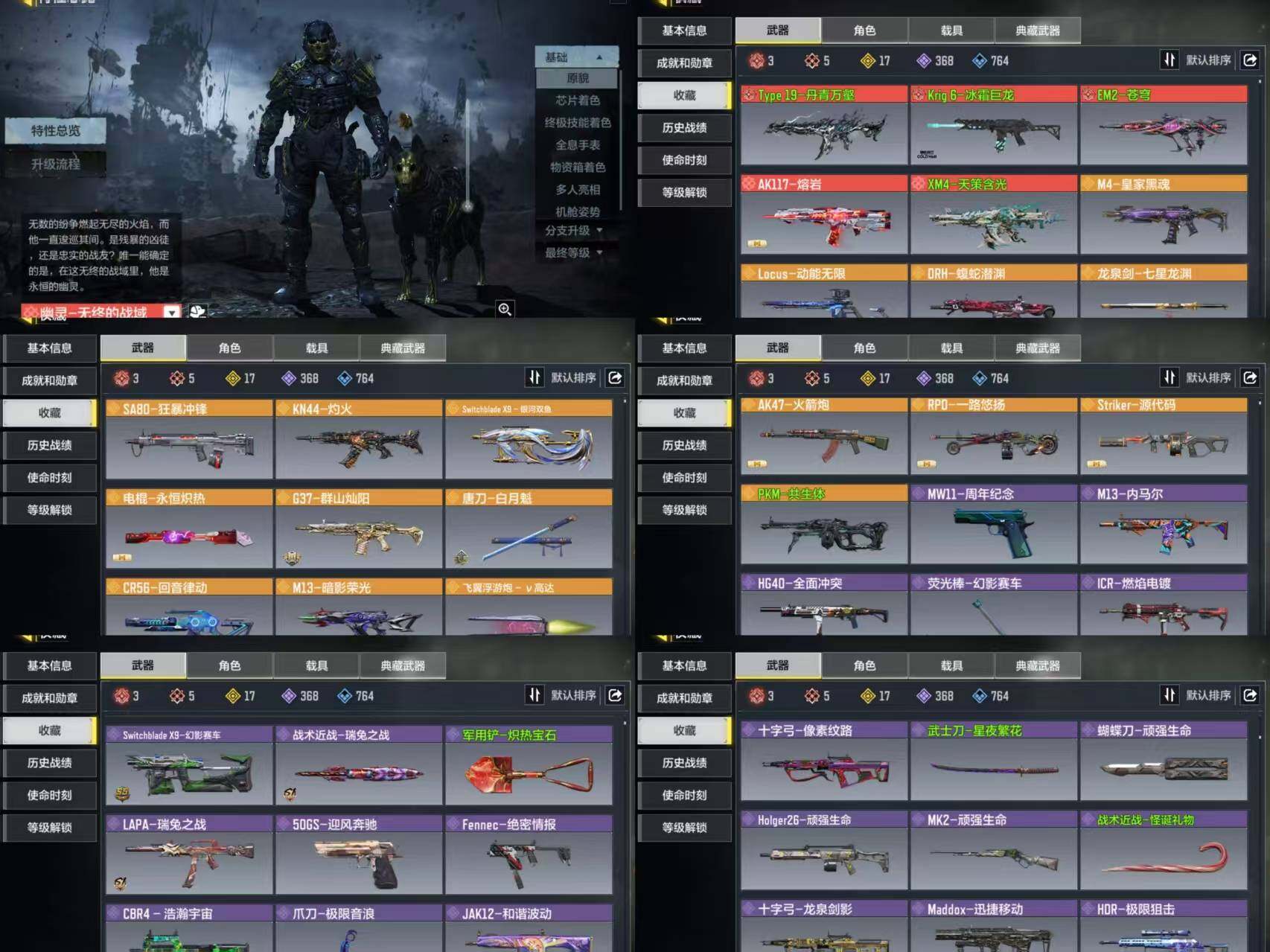Collapse the 基础 section

(577, 57)
